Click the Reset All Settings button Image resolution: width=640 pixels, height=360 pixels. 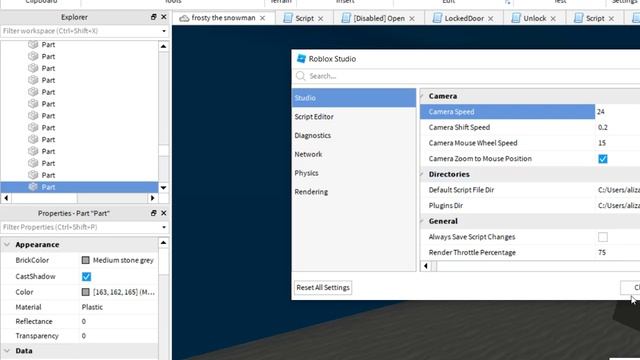pyautogui.click(x=323, y=287)
